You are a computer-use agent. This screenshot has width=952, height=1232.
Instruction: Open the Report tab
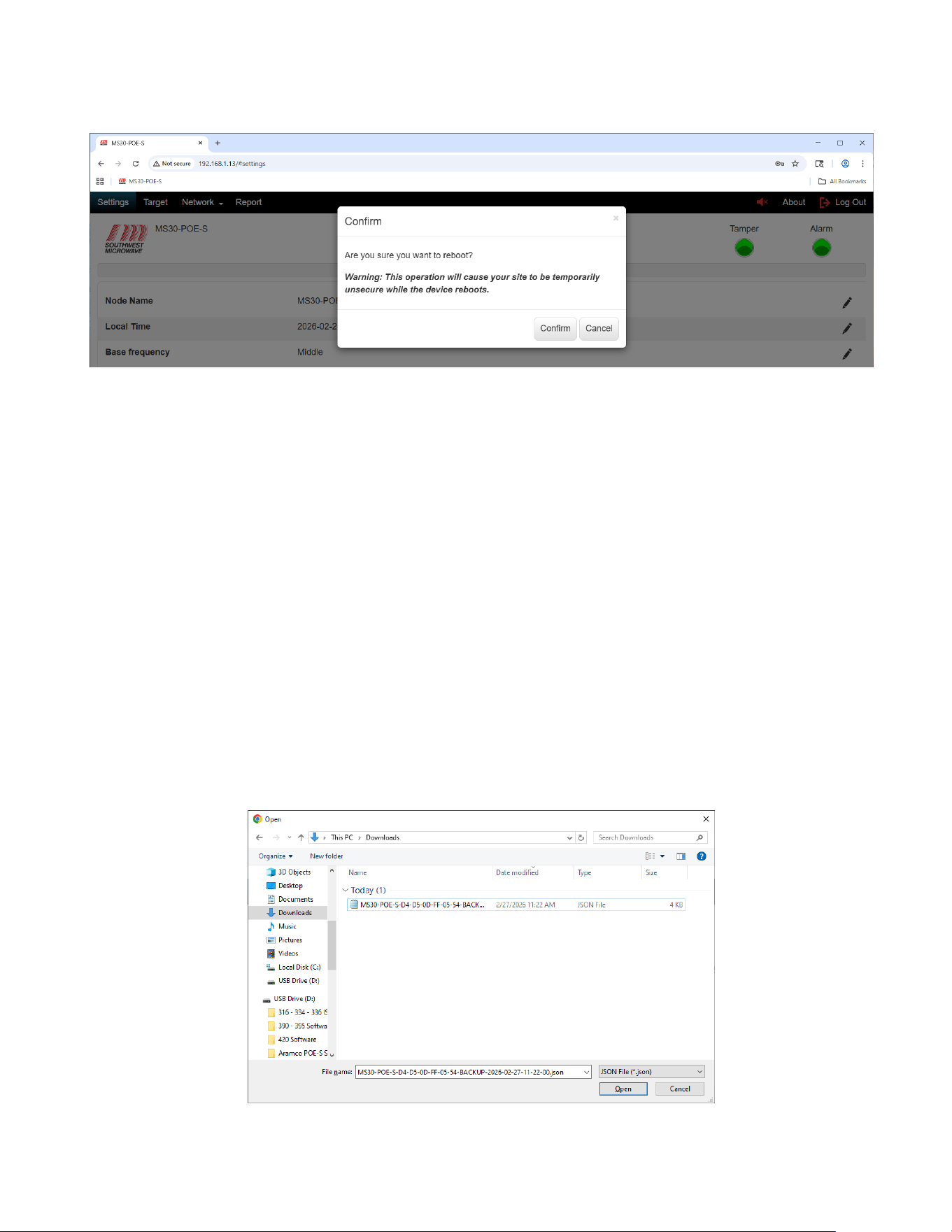248,202
